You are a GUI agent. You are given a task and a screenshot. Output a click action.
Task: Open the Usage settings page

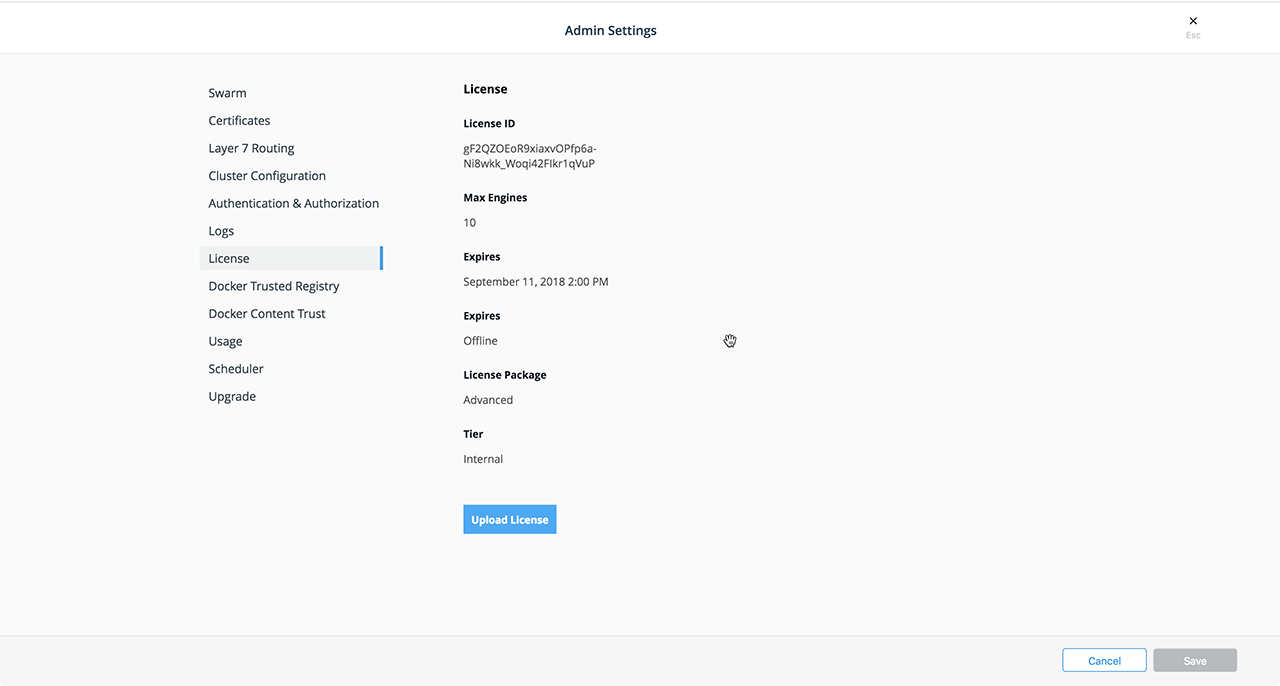coord(225,341)
